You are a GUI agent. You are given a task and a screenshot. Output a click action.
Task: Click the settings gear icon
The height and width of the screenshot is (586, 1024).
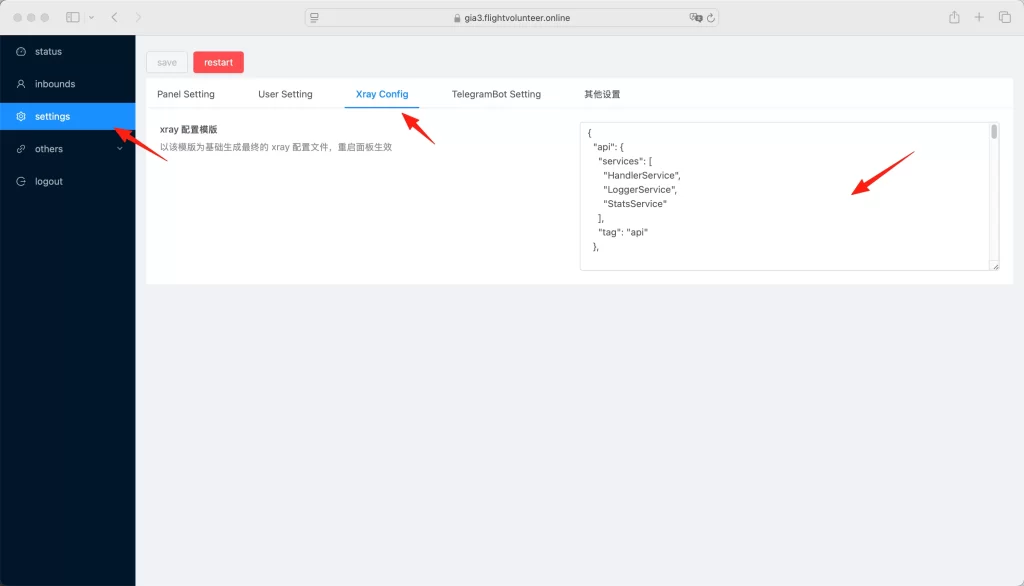click(x=21, y=116)
